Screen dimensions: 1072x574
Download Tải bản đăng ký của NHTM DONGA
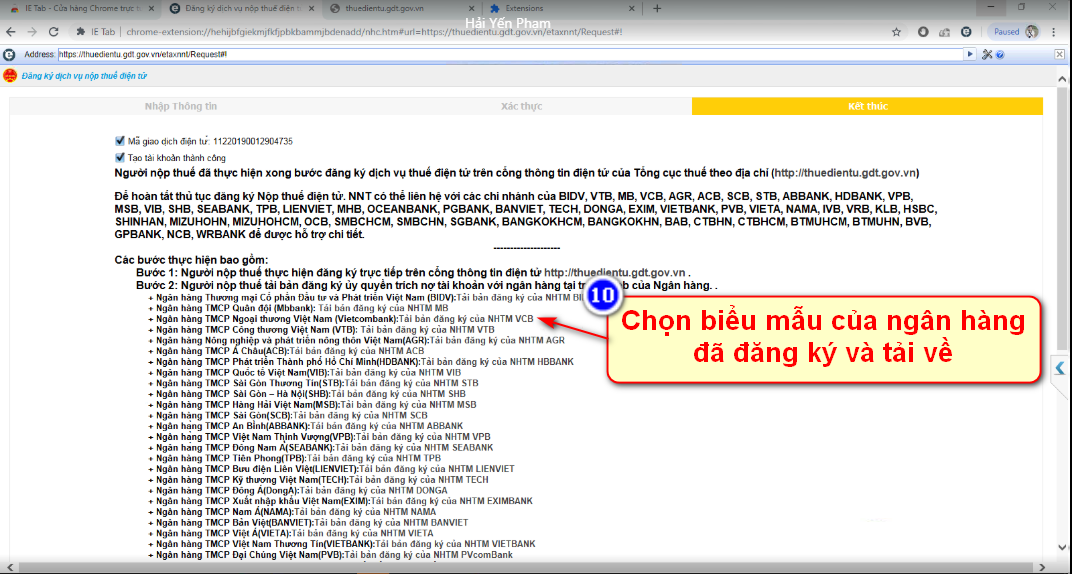pyautogui.click(x=373, y=491)
